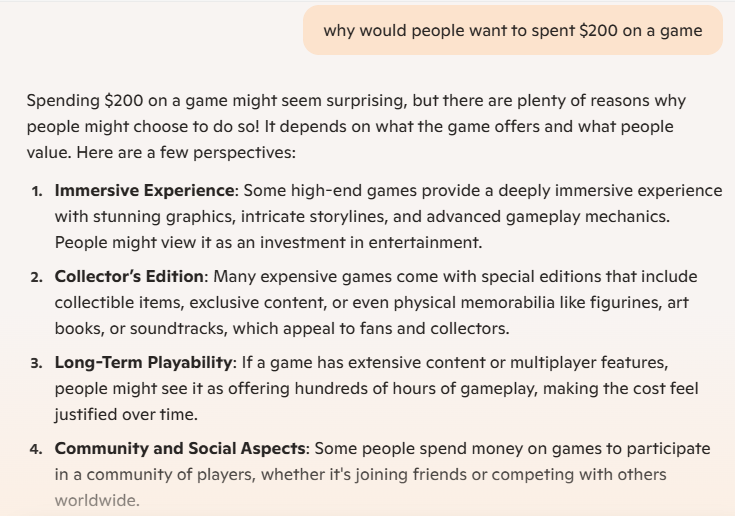Image resolution: width=735 pixels, height=516 pixels.
Task: Click 'Here are a few perspectives' sentence
Action: [x=186, y=152]
